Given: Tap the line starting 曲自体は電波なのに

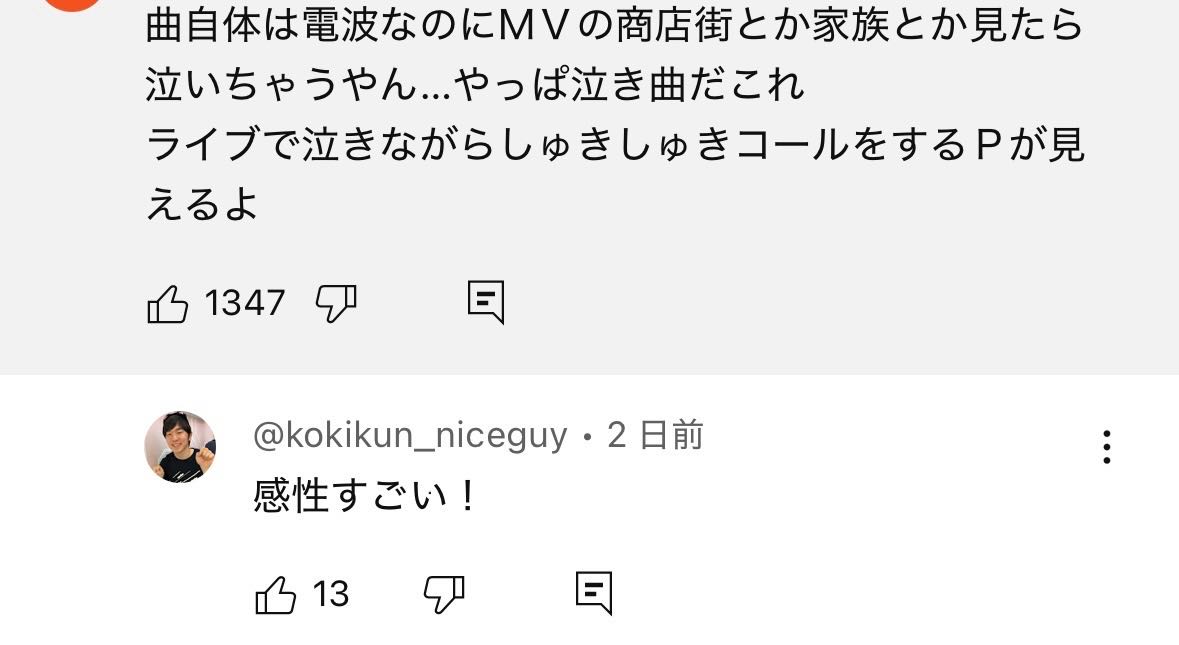Looking at the screenshot, I should pyautogui.click(x=614, y=25).
